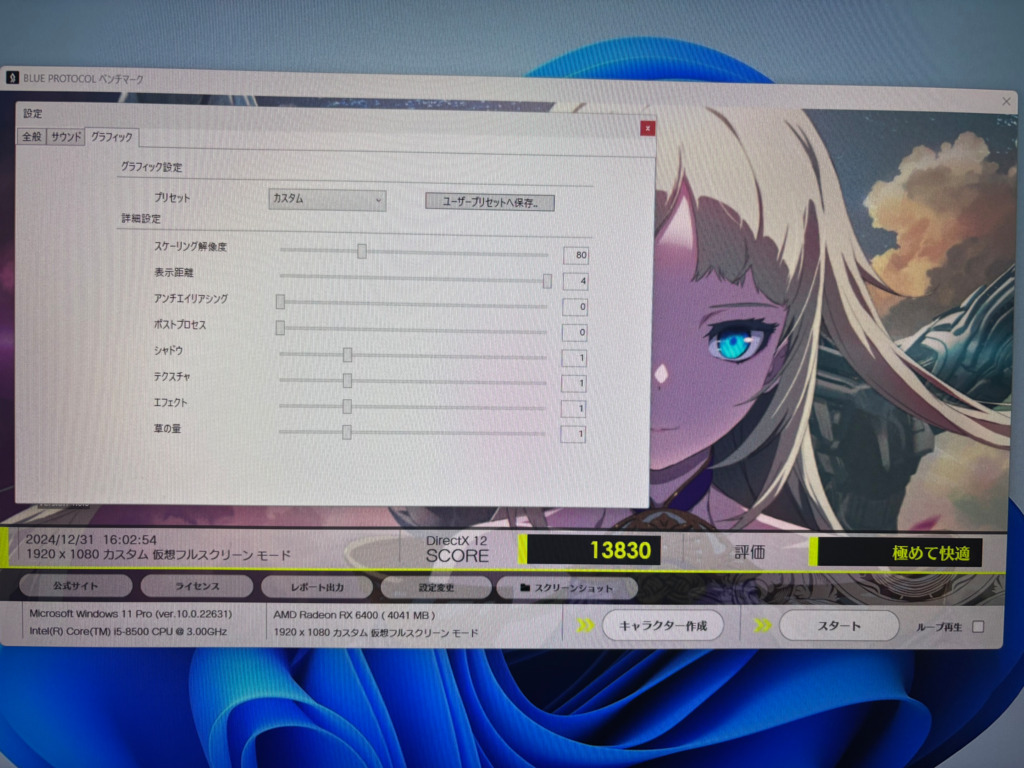Open the 公式サイト link button
The image size is (1024, 768).
(76, 586)
